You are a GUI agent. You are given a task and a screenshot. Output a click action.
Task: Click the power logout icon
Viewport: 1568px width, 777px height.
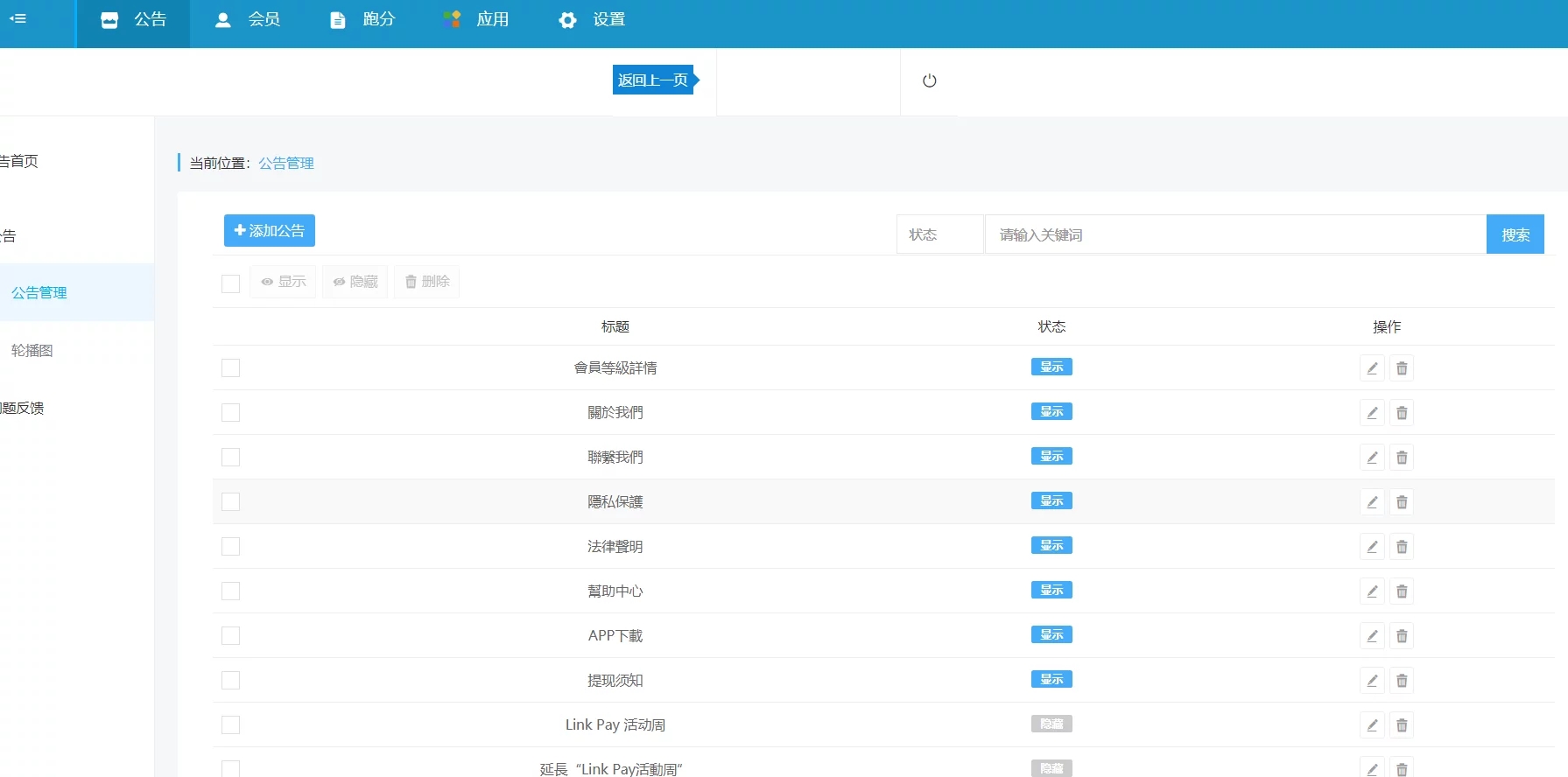tap(930, 80)
